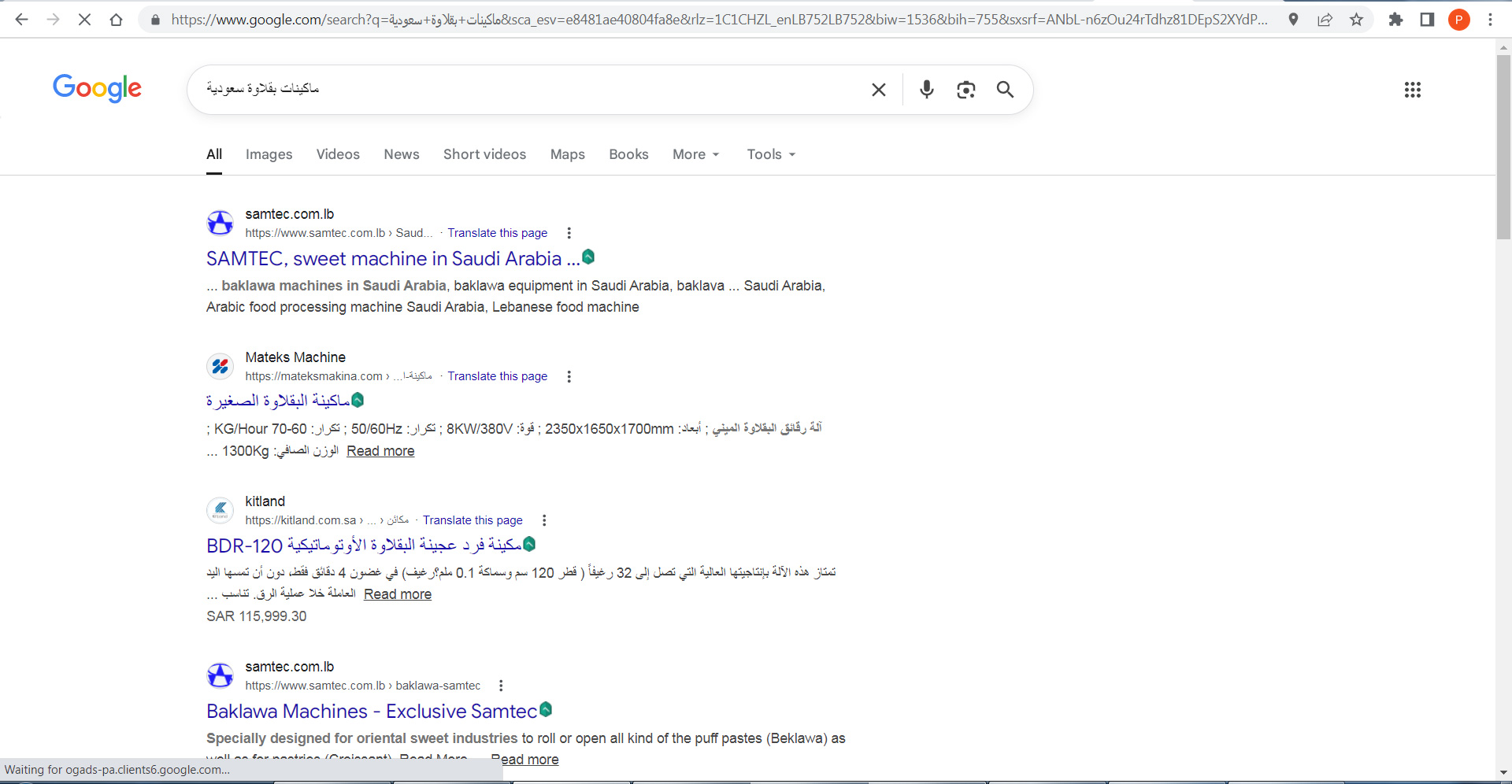
Task: Switch to the News tab
Action: (x=402, y=154)
